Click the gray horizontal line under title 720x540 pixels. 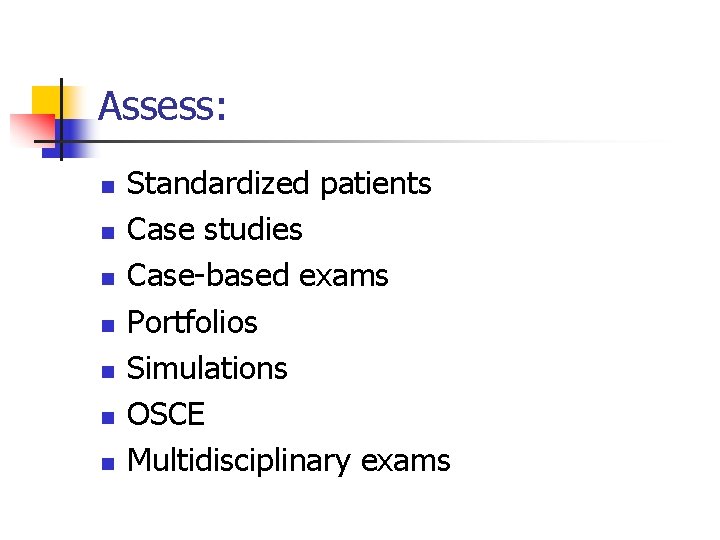[x=400, y=142]
